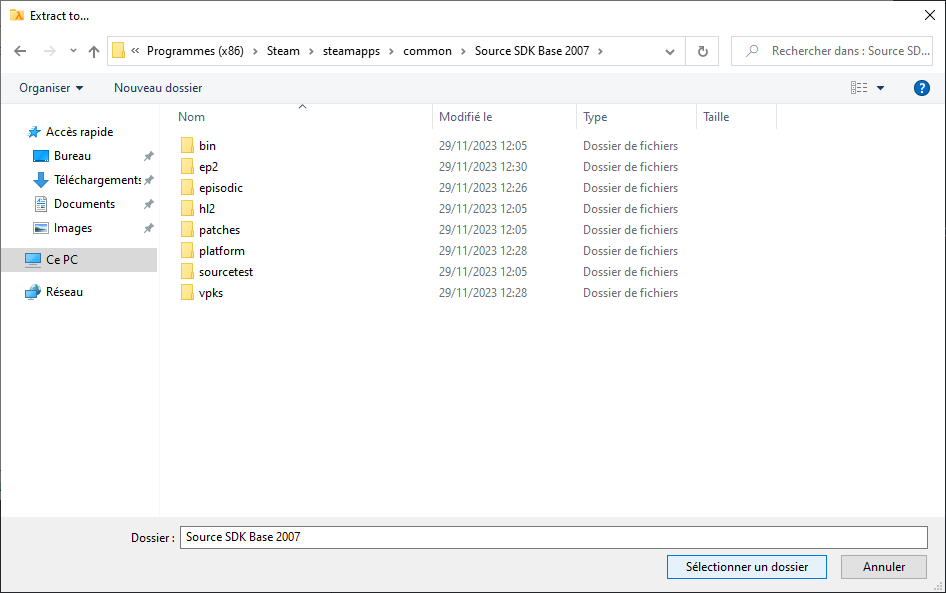Close the Extract to dialog
Screen dimensions: 946x593
coord(930,16)
